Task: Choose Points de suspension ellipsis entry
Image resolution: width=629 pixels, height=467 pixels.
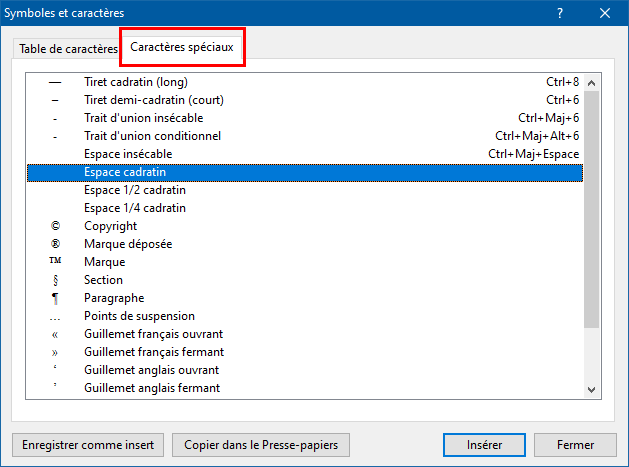Action: 139,316
